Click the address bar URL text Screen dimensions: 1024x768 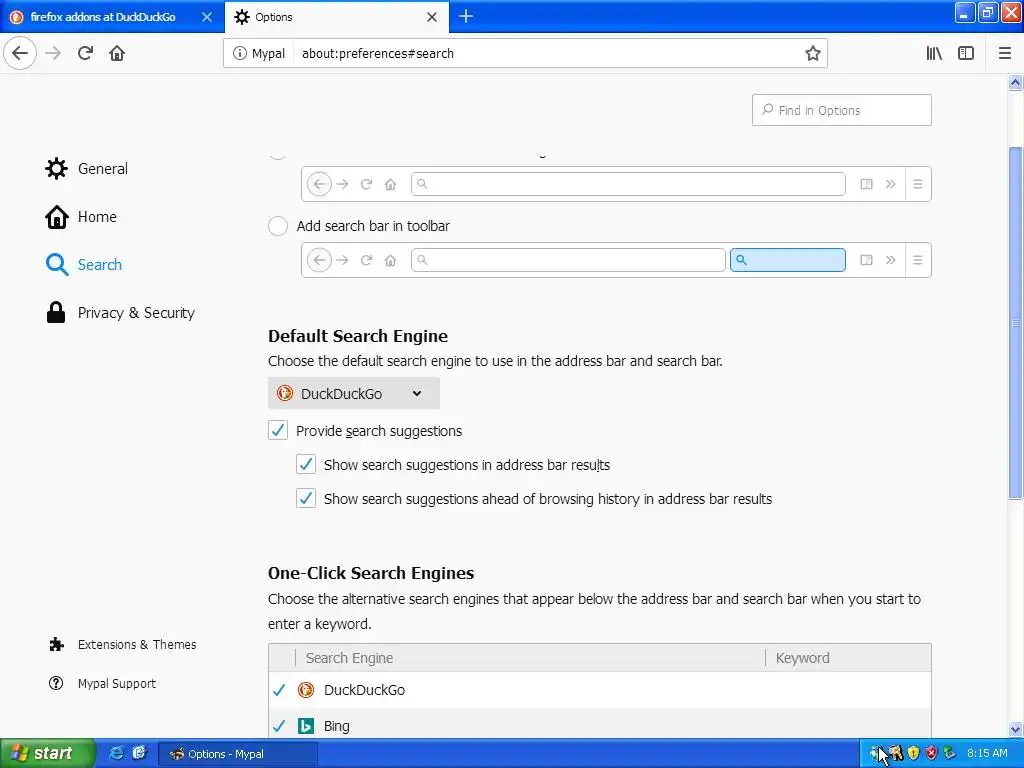377,54
